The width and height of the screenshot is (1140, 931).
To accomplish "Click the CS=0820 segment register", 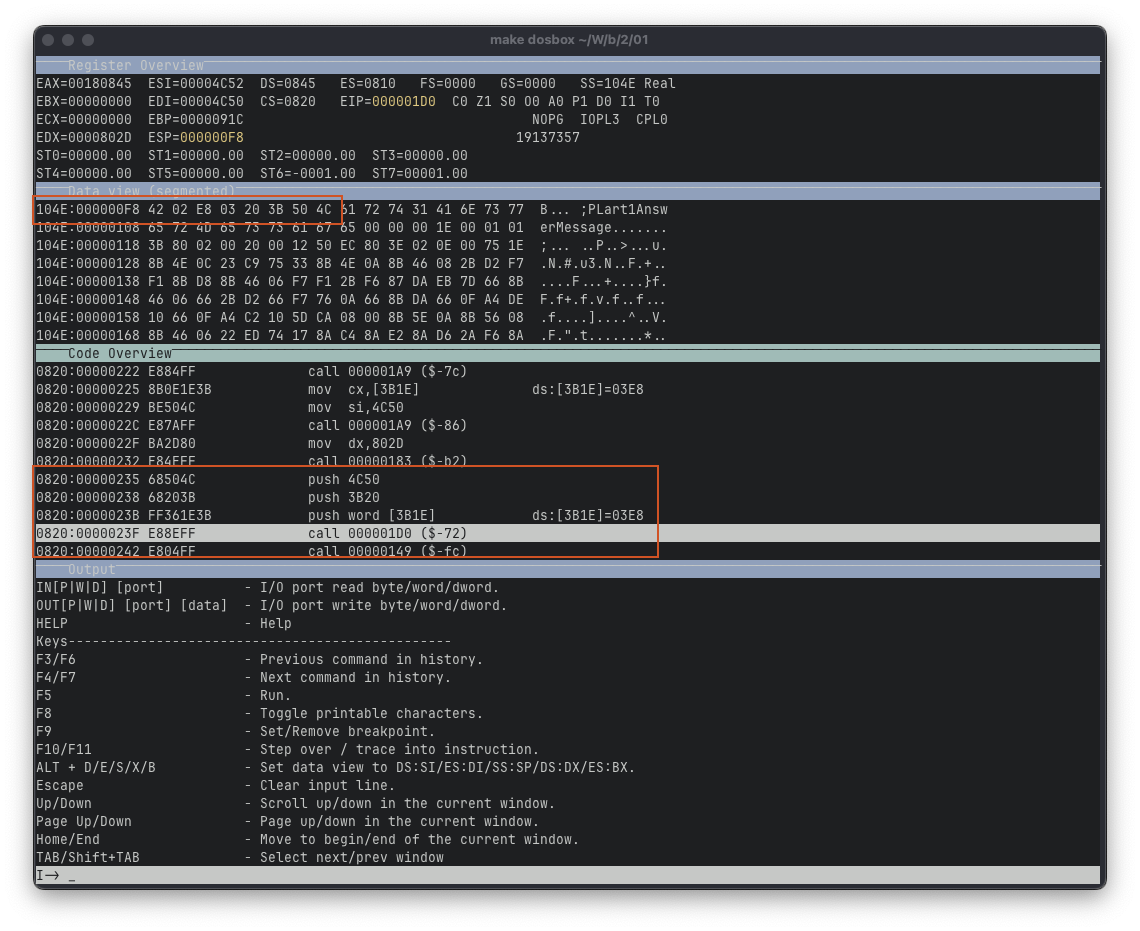I will pyautogui.click(x=288, y=102).
